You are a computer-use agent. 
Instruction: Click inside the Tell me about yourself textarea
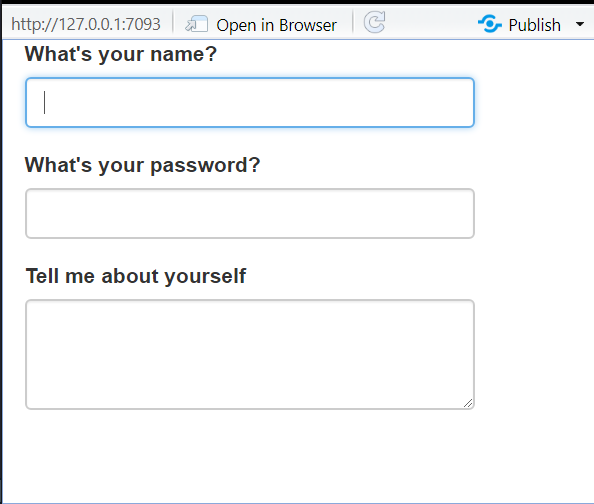[250, 354]
